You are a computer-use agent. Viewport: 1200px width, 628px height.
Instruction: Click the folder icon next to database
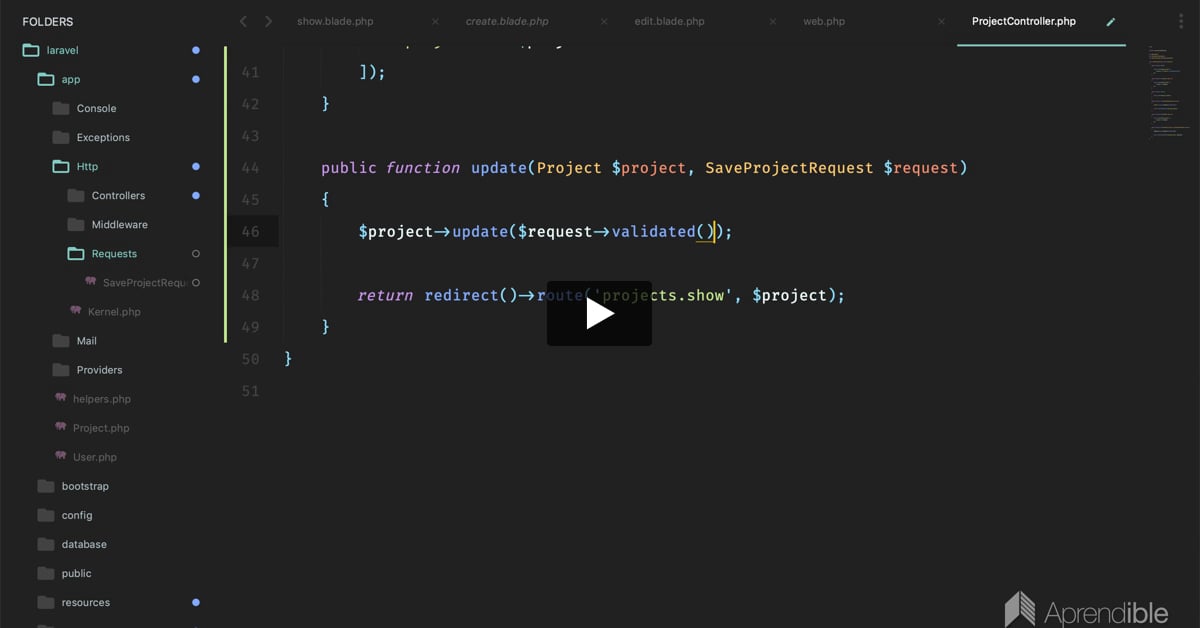[45, 544]
